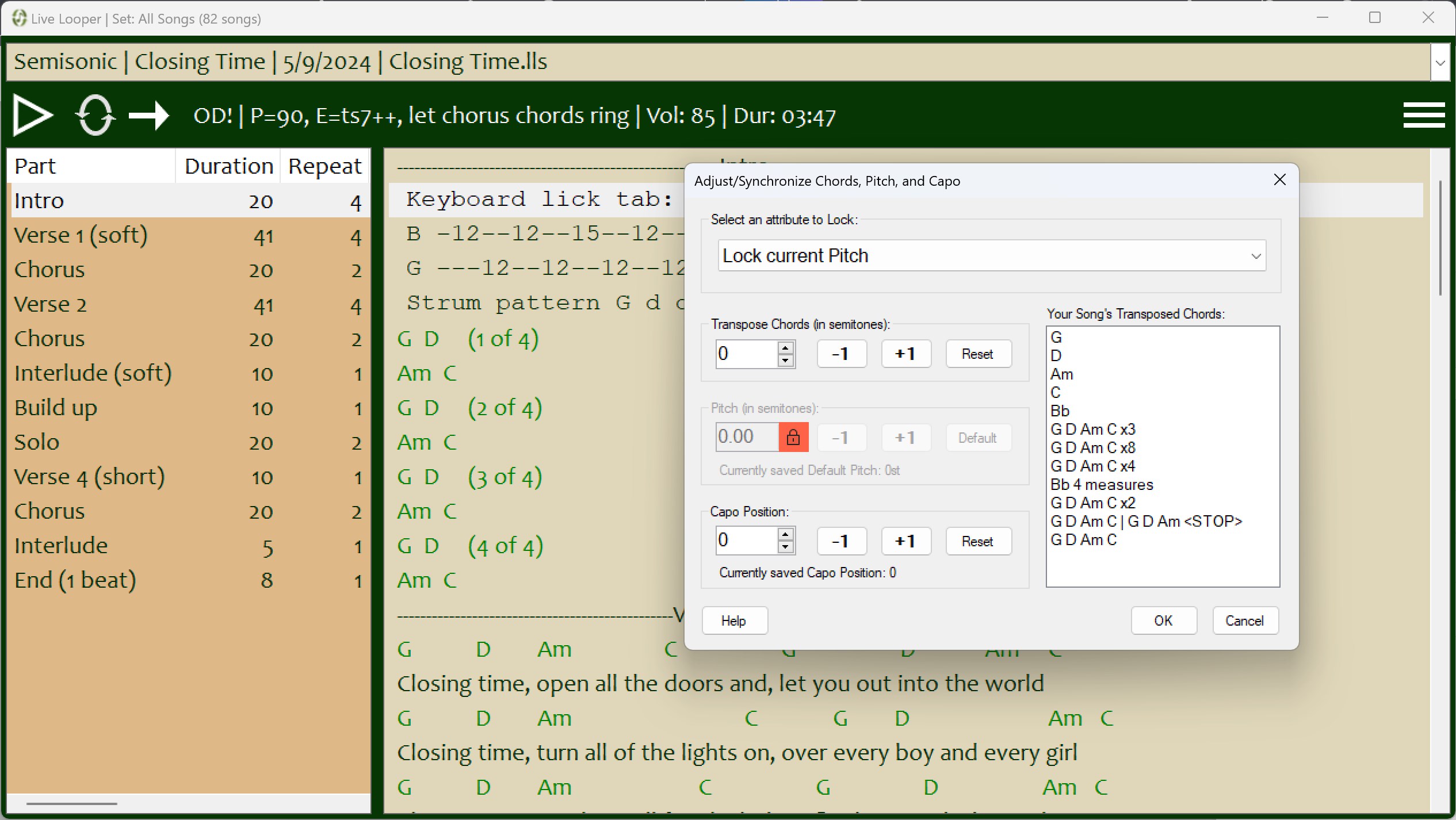1456x820 pixels.
Task: Click the next-song right arrow icon
Action: click(149, 116)
